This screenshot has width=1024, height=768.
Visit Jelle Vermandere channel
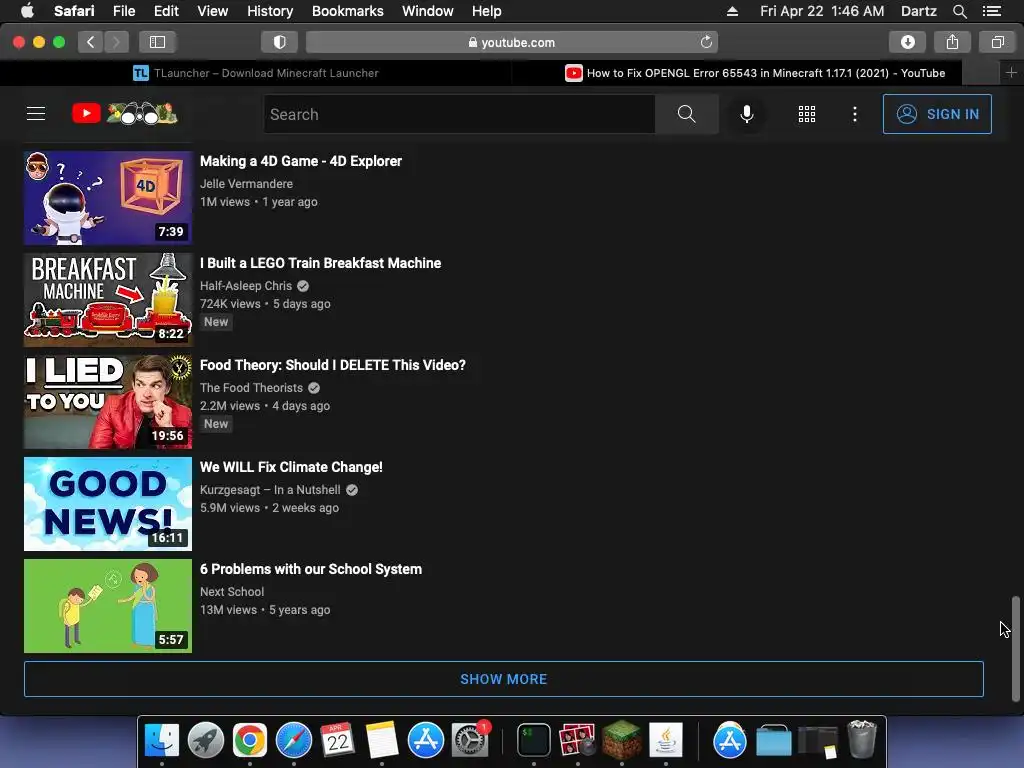[246, 184]
